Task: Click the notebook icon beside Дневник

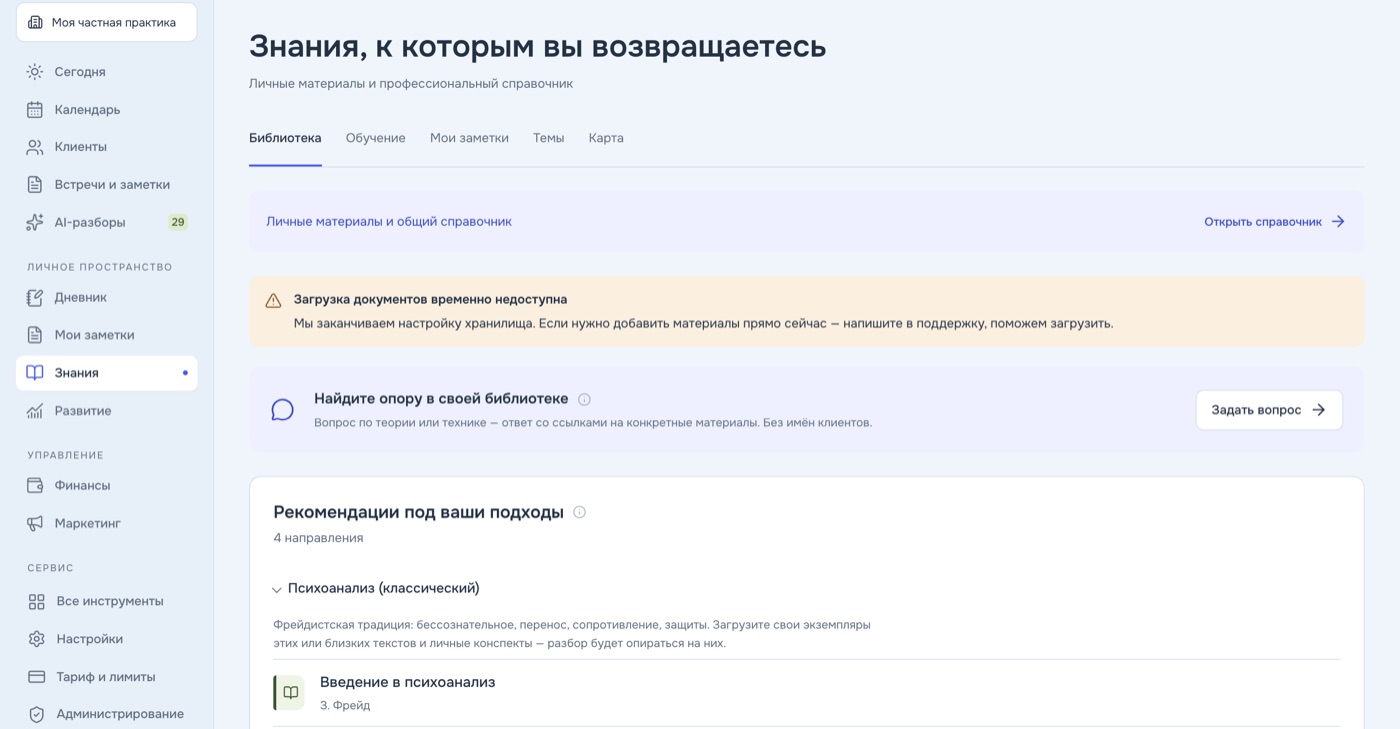Action: click(x=35, y=298)
